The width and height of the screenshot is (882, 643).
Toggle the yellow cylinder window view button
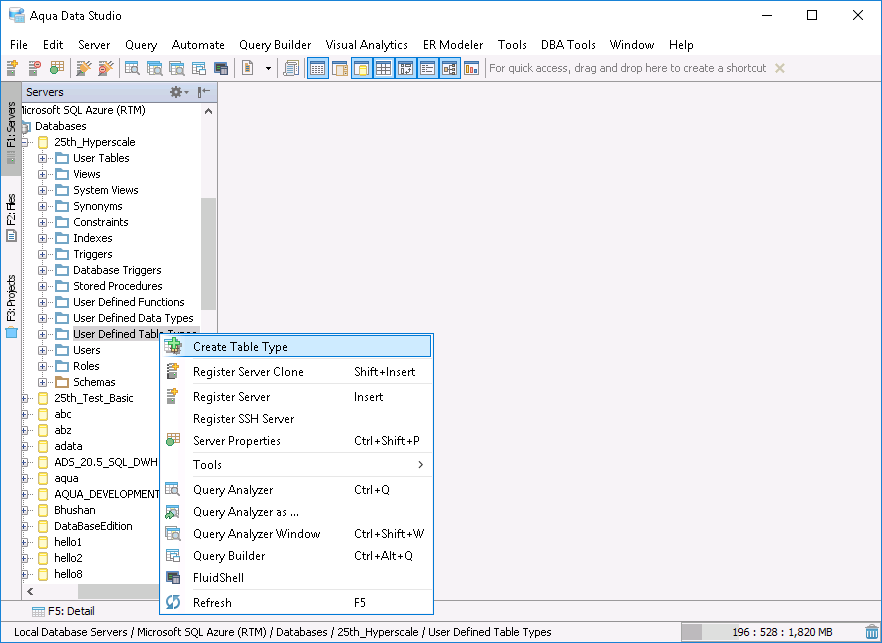coord(362,68)
